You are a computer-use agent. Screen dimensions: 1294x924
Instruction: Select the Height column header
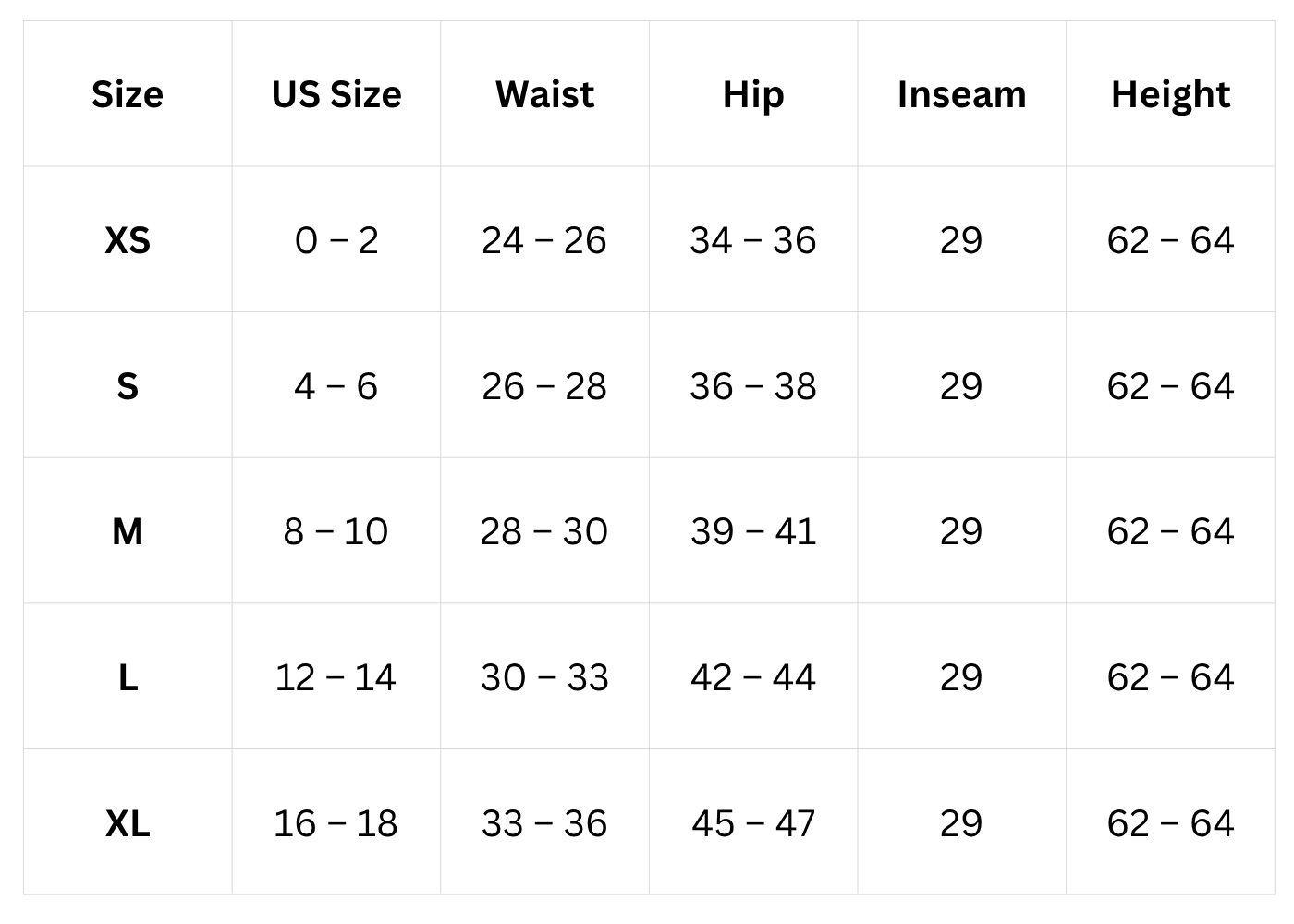(1170, 94)
